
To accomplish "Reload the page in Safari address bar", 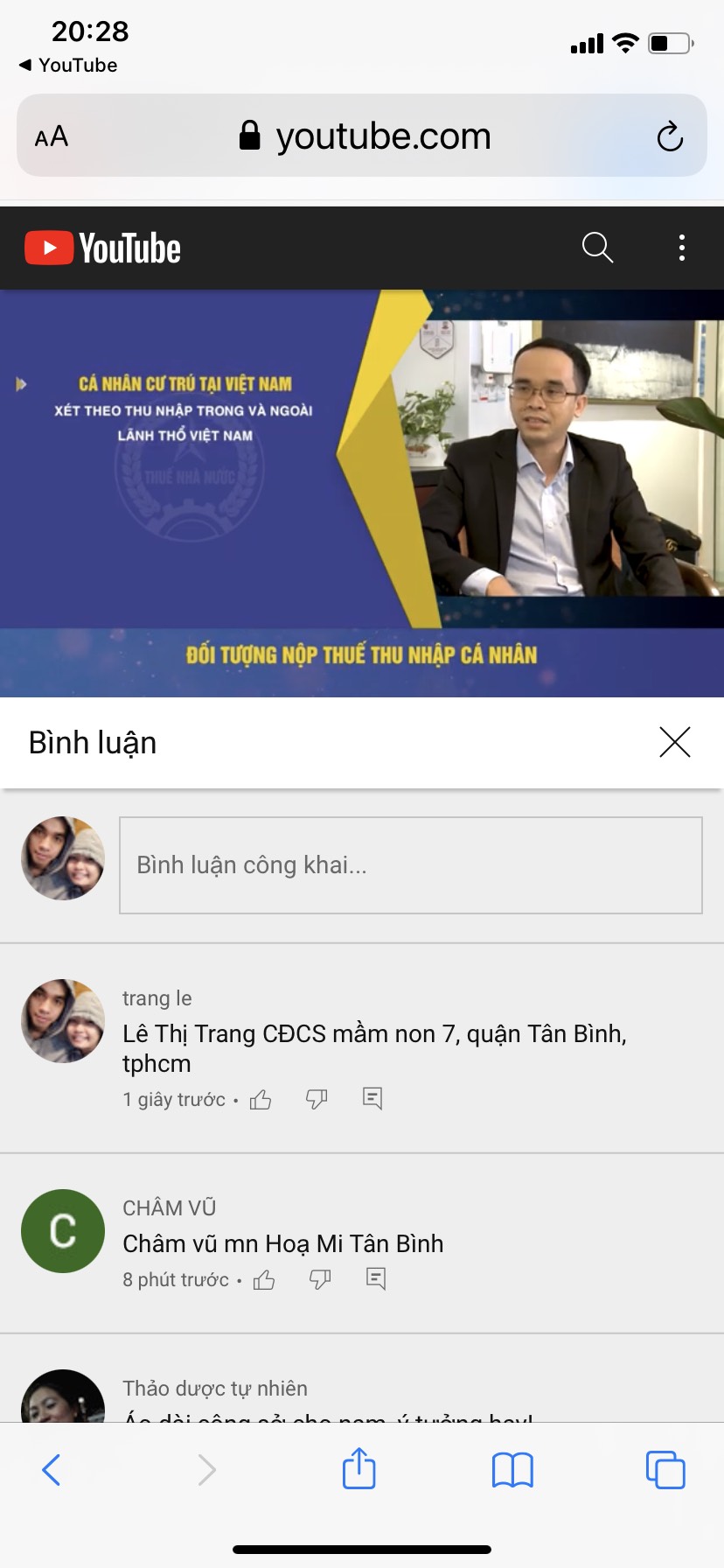I will point(670,136).
